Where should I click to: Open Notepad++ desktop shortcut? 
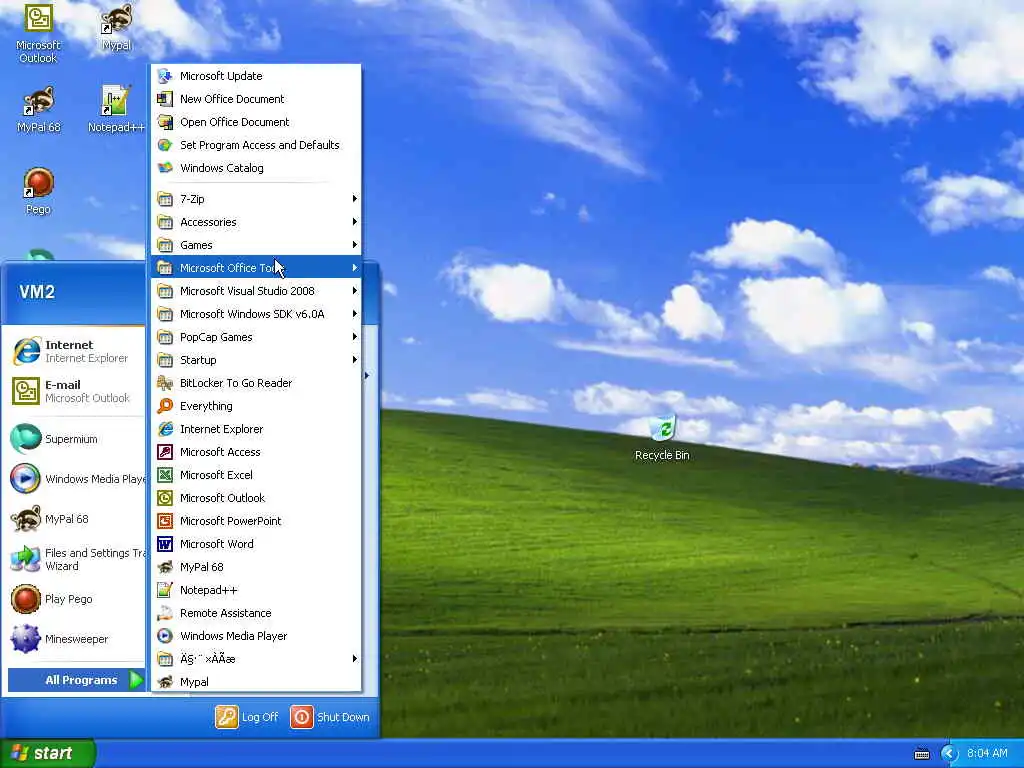116,110
